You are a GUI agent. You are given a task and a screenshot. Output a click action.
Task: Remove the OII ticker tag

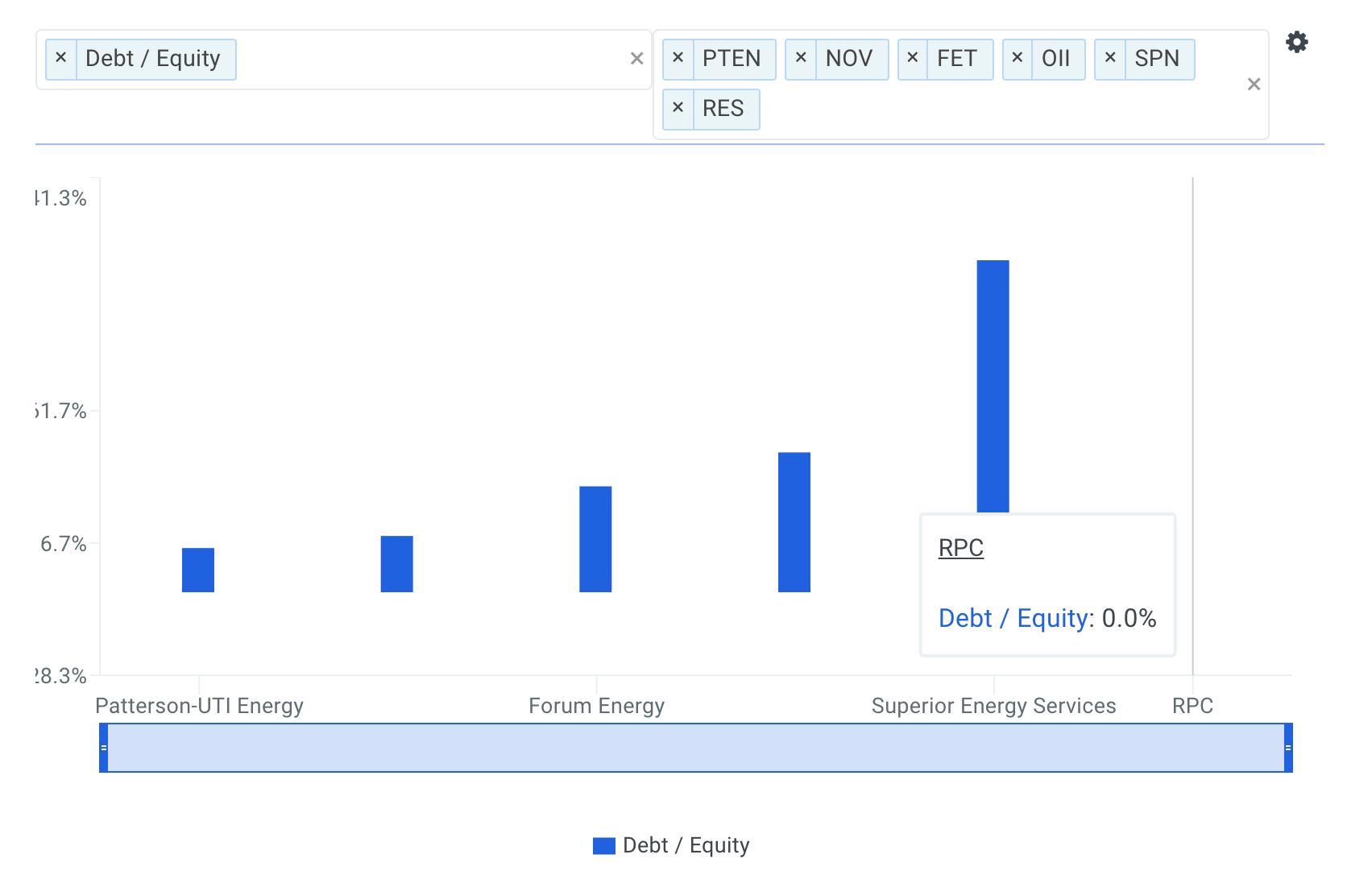pos(1018,59)
